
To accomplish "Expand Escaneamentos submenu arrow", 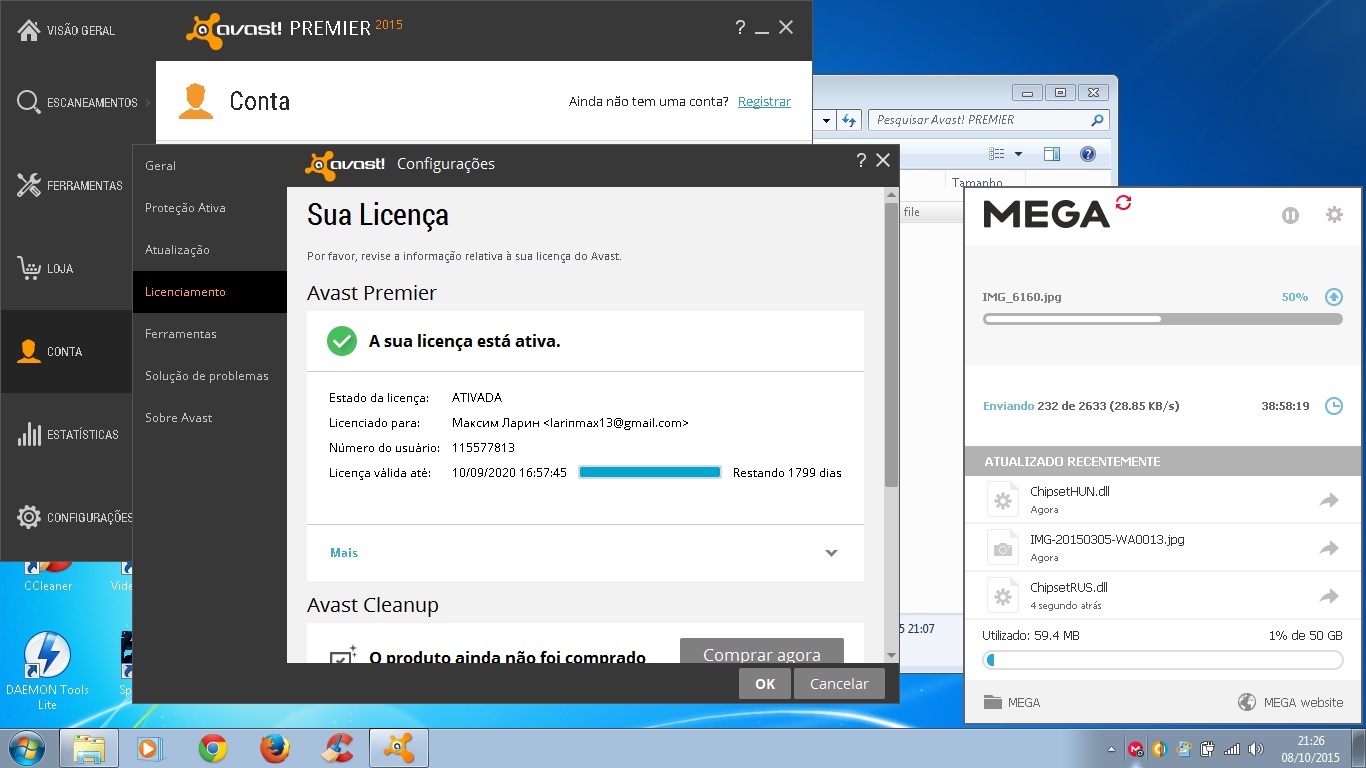I will [x=148, y=102].
